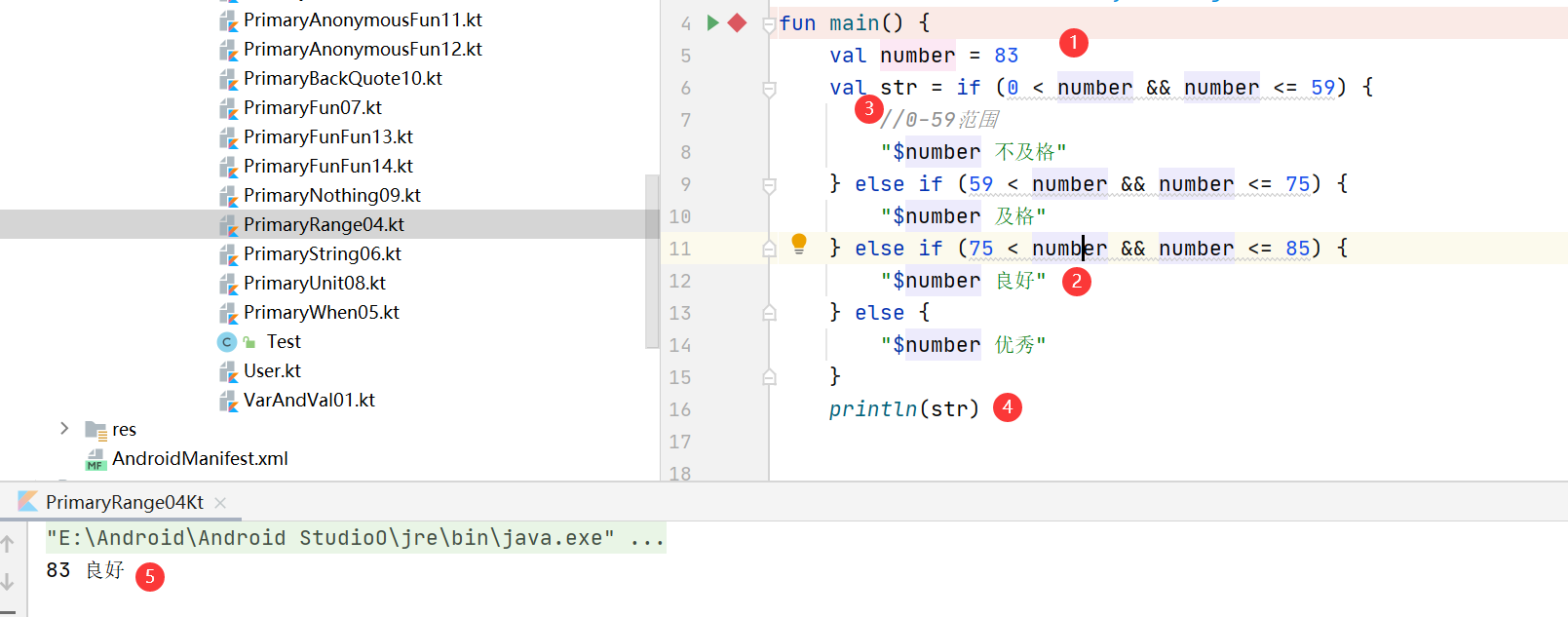The width and height of the screenshot is (1568, 617).
Task: Click the project tree vertical scrollbar
Action: 652,260
